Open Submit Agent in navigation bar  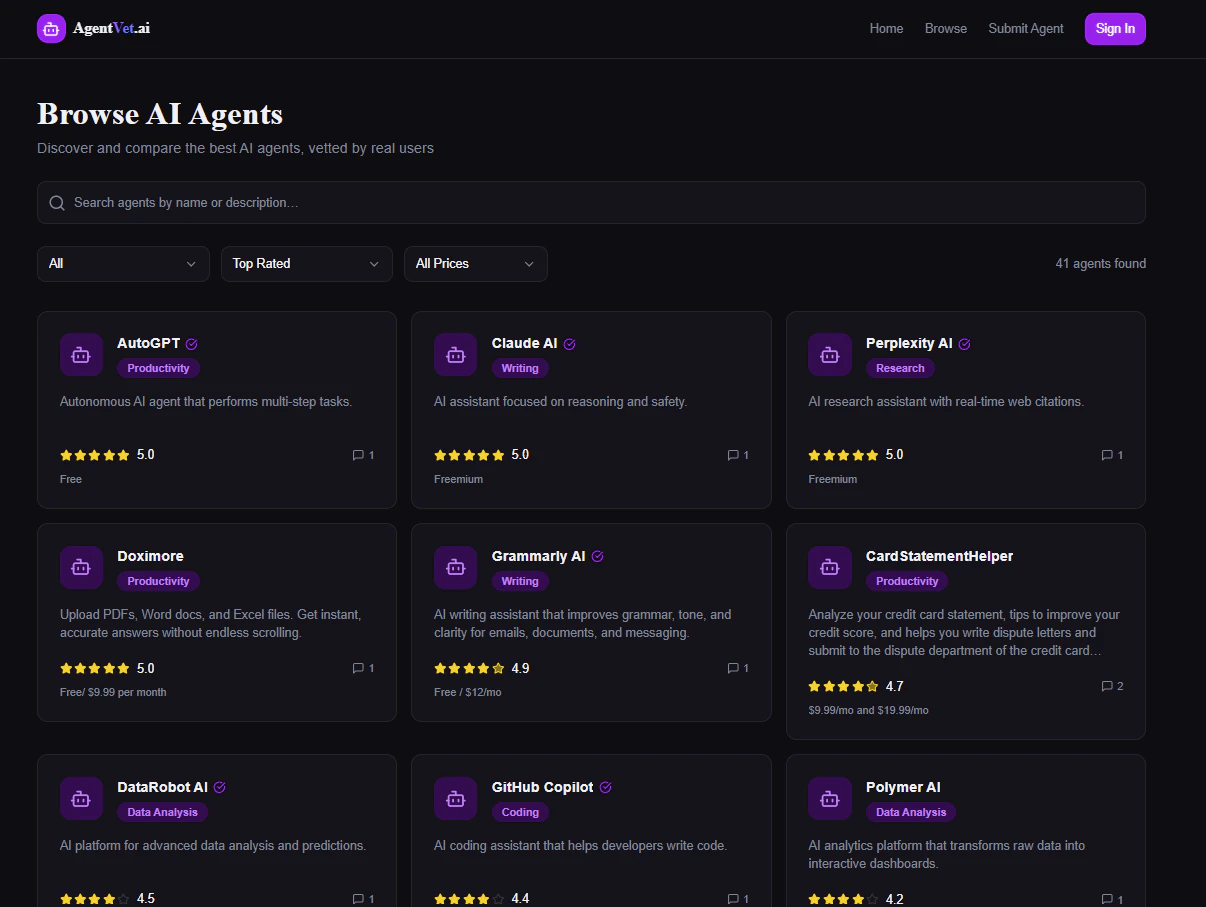point(1026,28)
